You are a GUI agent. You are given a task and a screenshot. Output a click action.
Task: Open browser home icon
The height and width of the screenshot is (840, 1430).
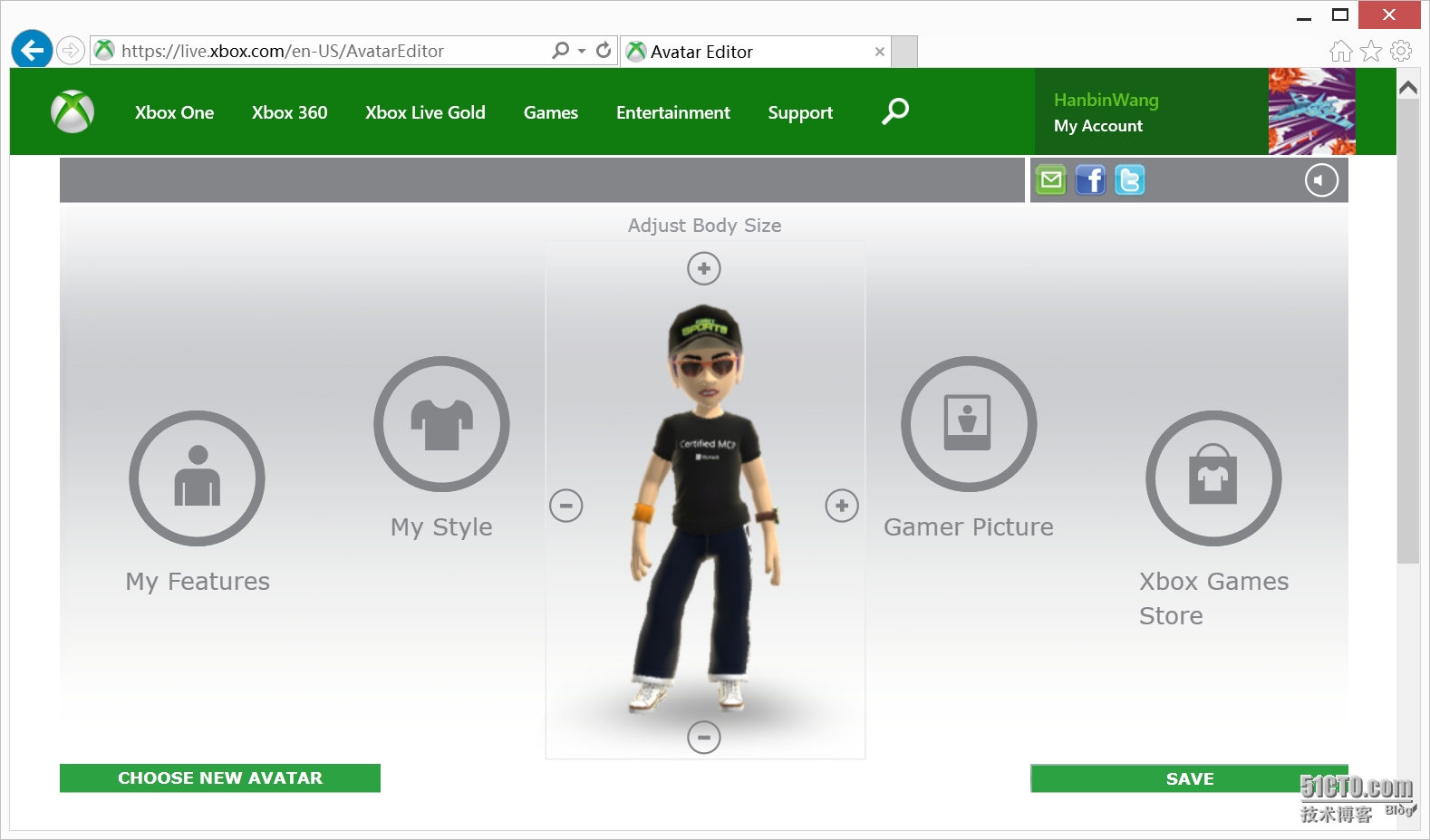pos(1341,52)
